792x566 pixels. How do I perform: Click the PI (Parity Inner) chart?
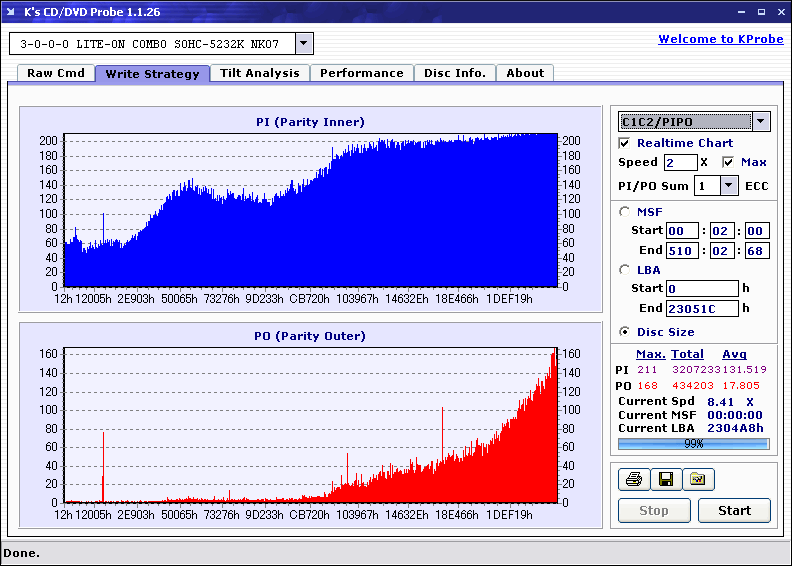pos(311,210)
